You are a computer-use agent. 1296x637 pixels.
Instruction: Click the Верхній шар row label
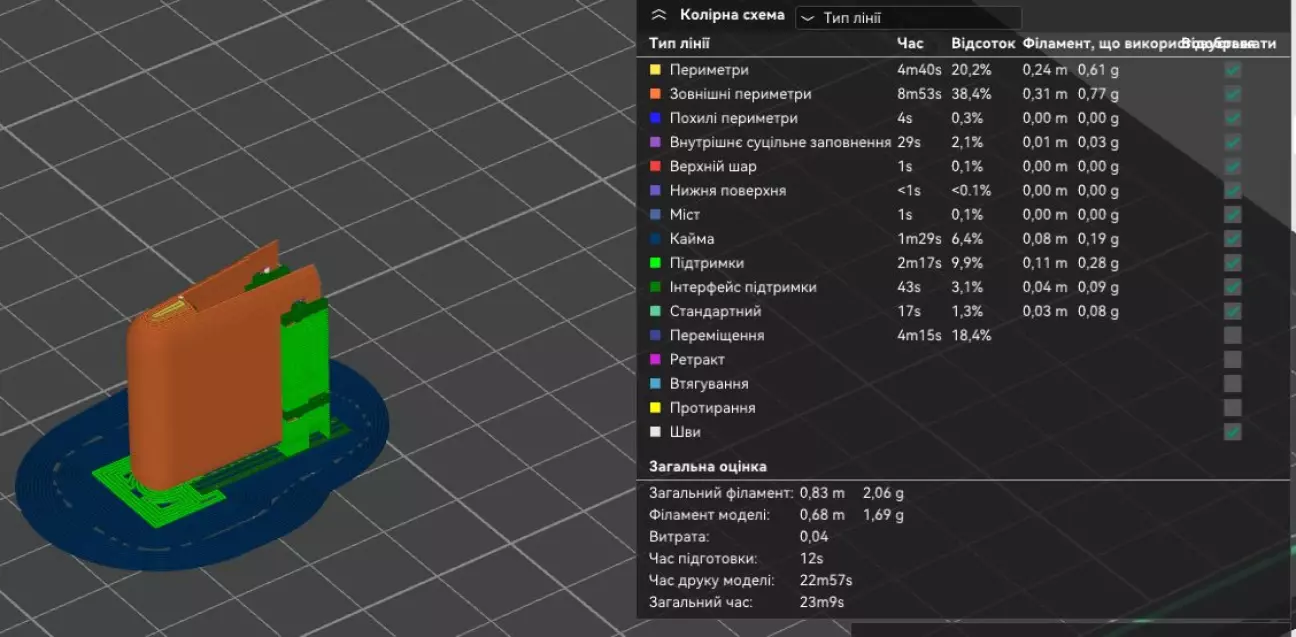coord(713,166)
